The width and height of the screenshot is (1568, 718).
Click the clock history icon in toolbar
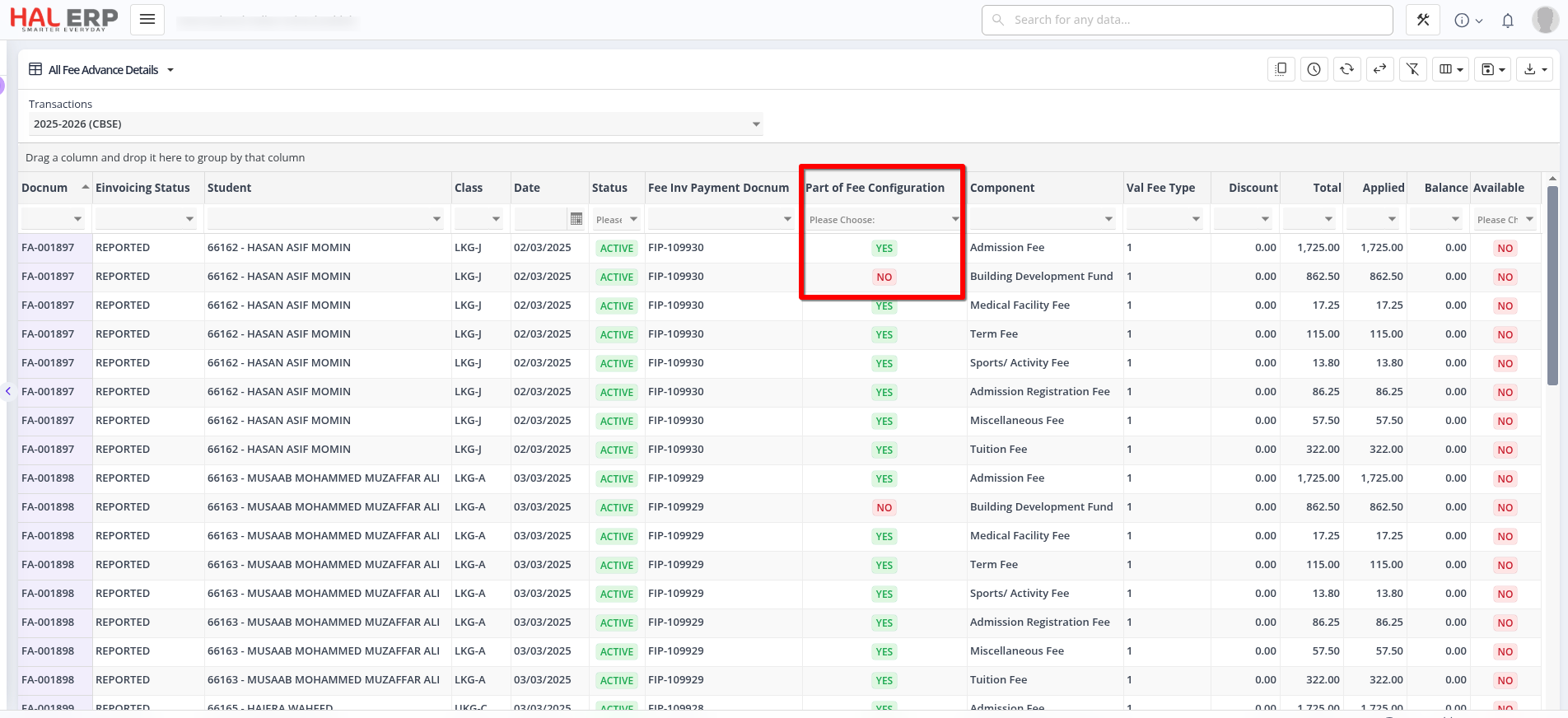pyautogui.click(x=1314, y=70)
